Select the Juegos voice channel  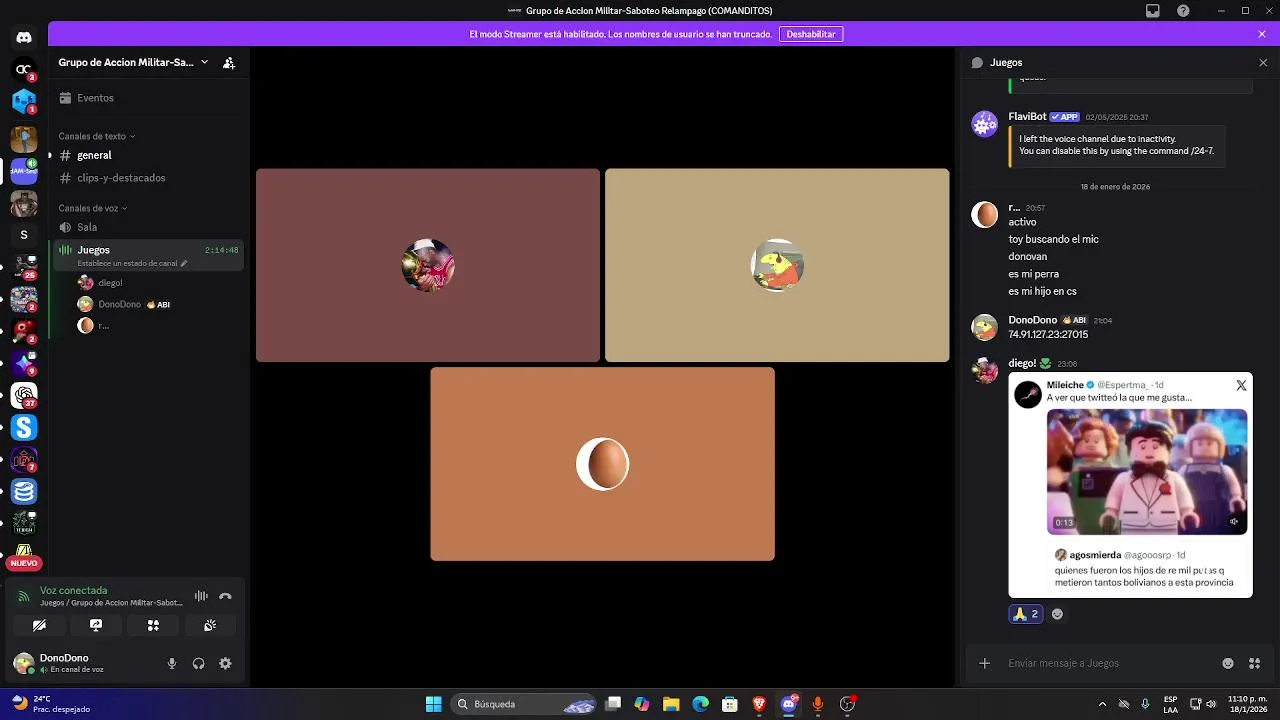(94, 250)
